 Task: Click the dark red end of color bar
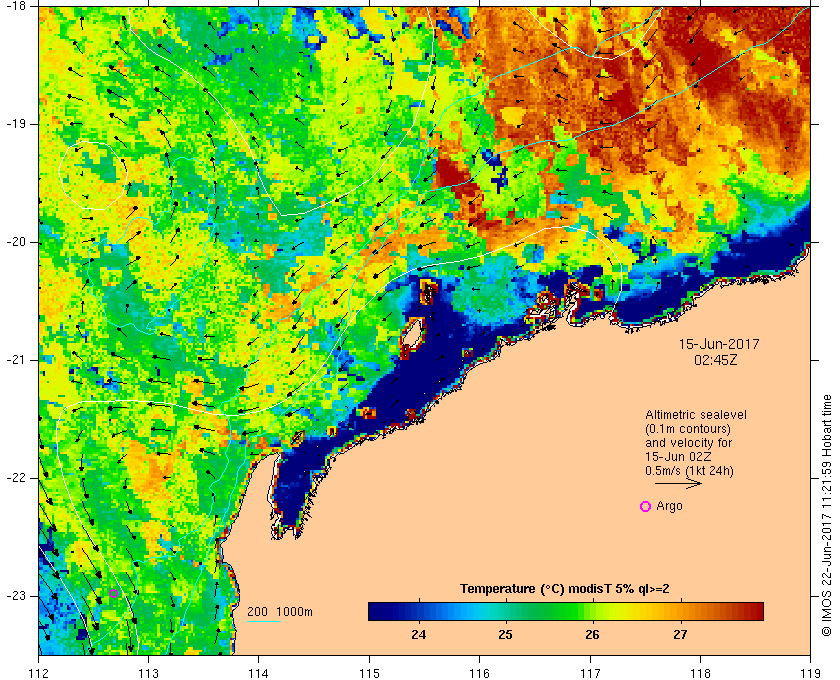(x=755, y=611)
